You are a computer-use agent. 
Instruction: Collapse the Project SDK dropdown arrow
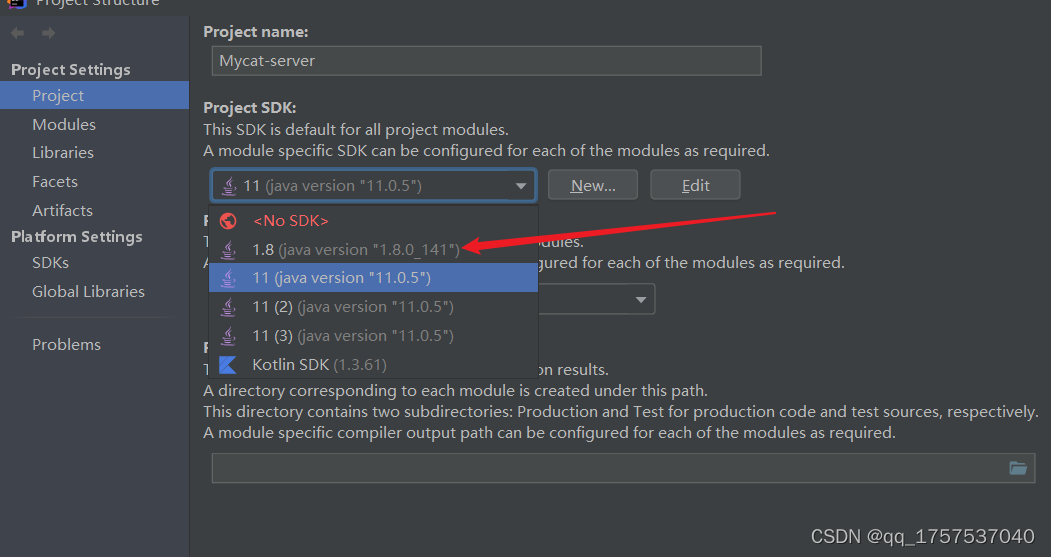point(520,186)
